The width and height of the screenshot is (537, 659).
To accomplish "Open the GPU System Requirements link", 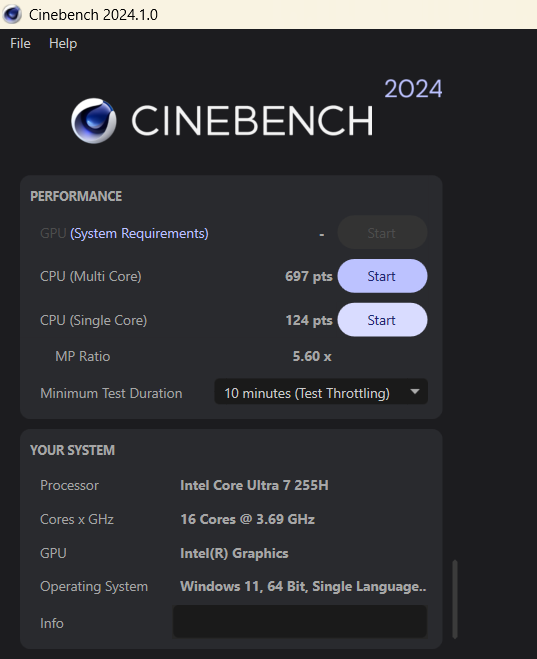I will tap(139, 233).
